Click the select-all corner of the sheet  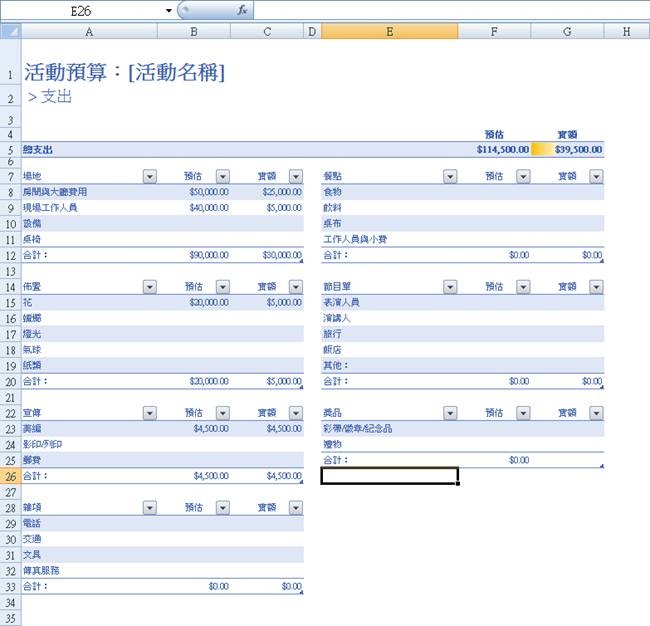click(x=11, y=32)
